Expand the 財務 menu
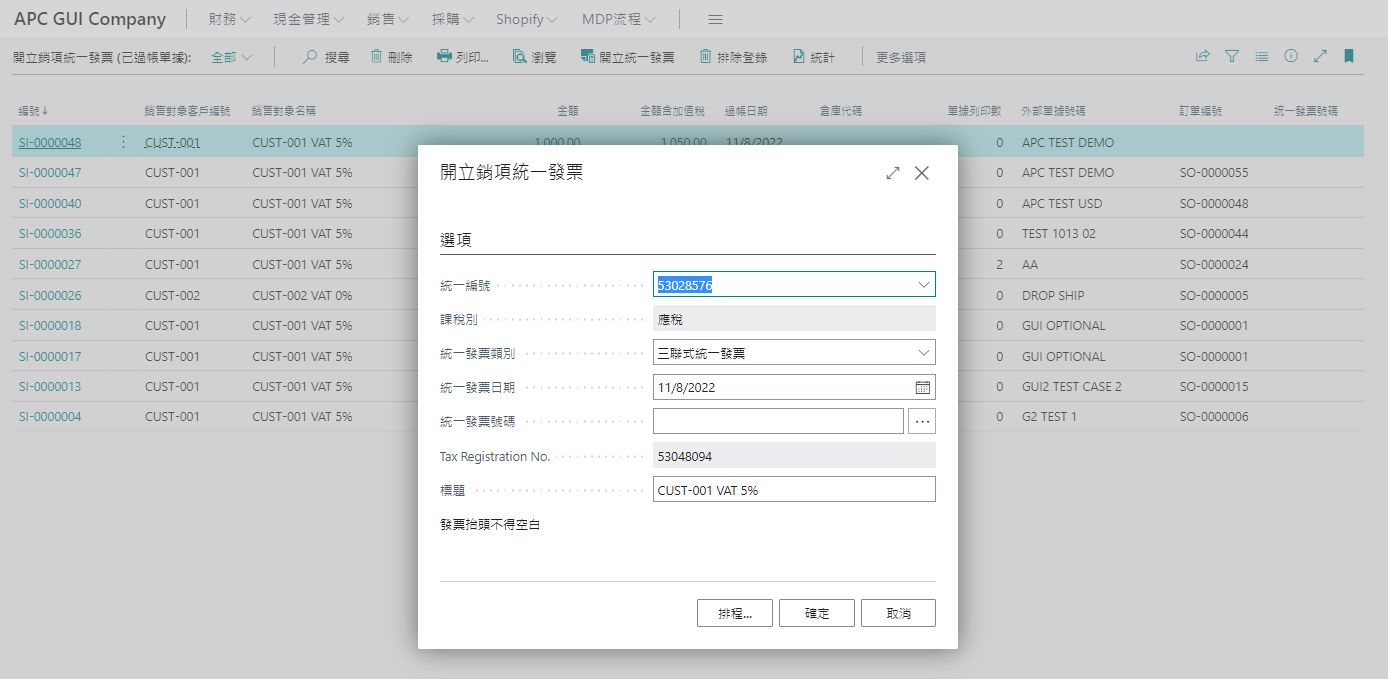The height and width of the screenshot is (679, 1388). point(230,20)
